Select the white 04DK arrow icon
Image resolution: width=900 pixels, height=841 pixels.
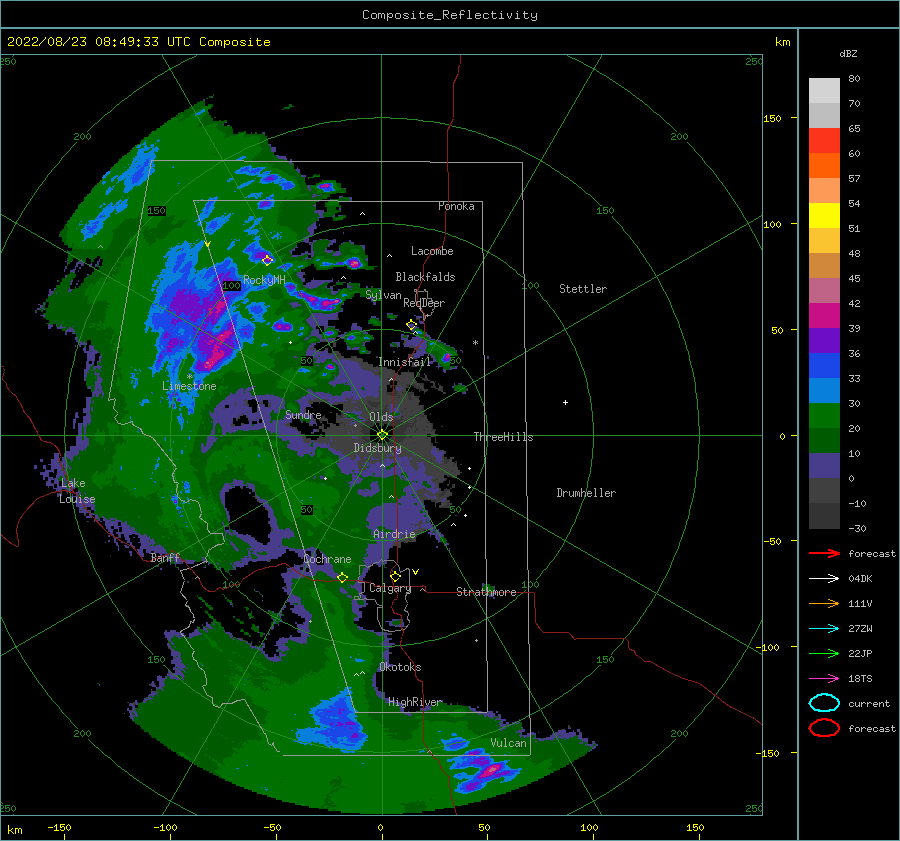[x=824, y=579]
